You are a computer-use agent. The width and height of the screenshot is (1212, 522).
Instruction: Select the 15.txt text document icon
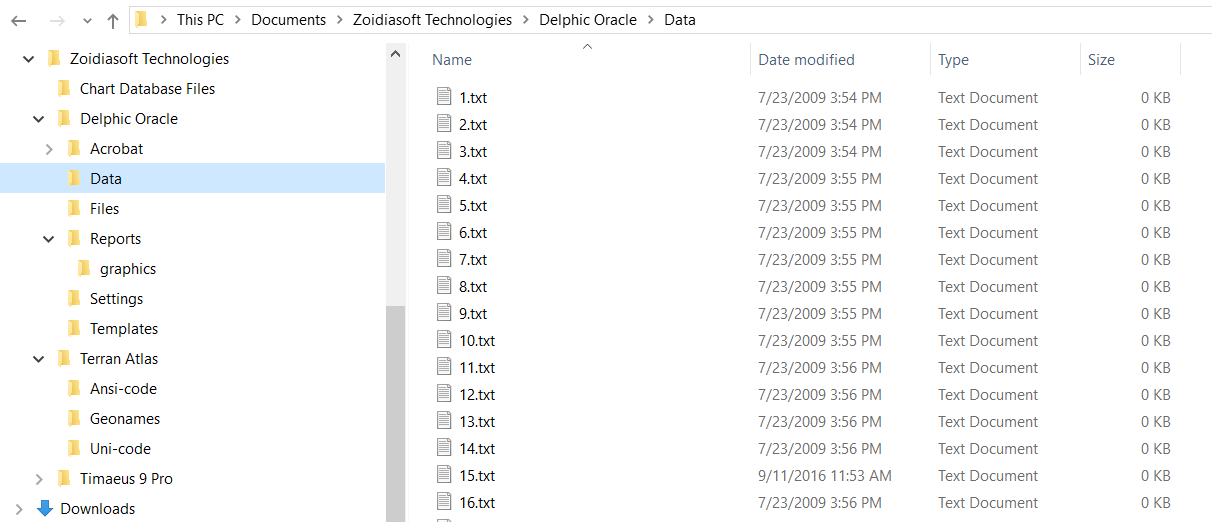pyautogui.click(x=445, y=475)
